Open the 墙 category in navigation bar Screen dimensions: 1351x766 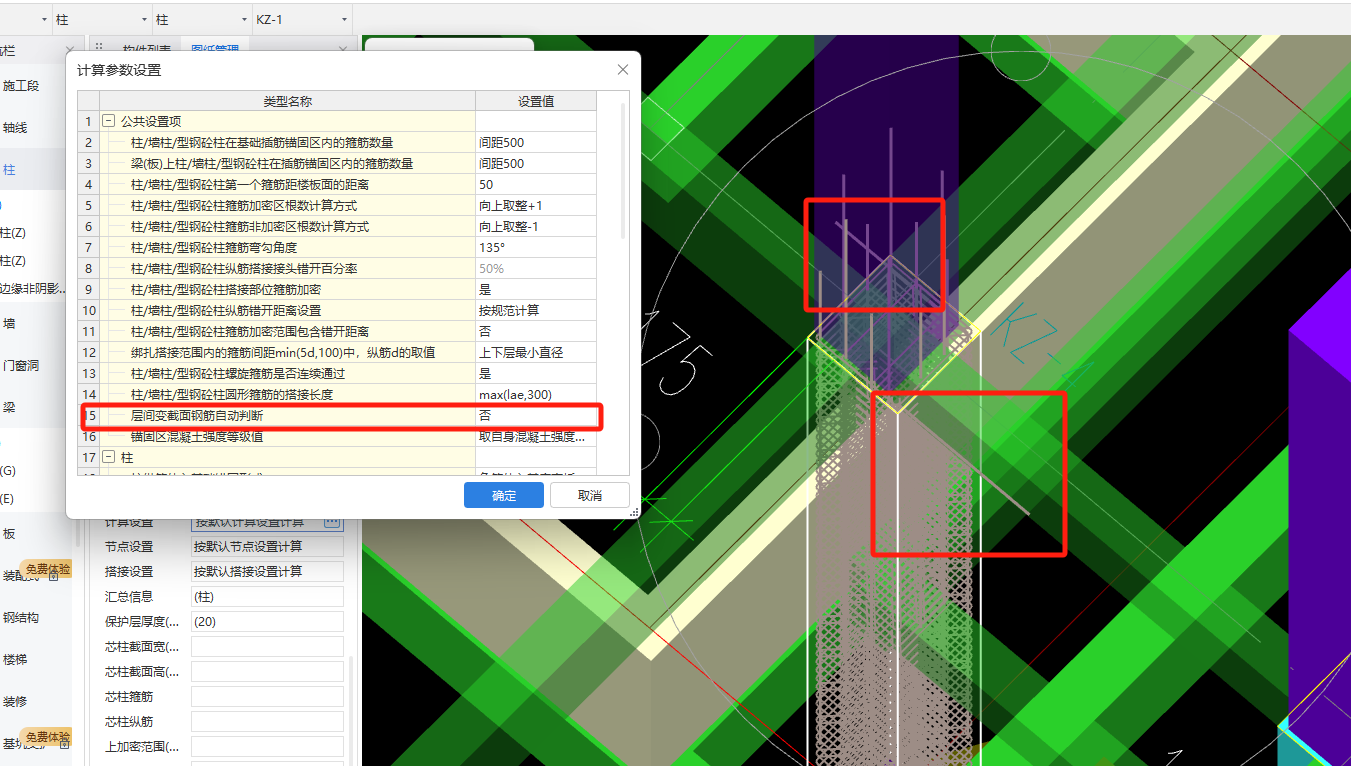[x=9, y=323]
